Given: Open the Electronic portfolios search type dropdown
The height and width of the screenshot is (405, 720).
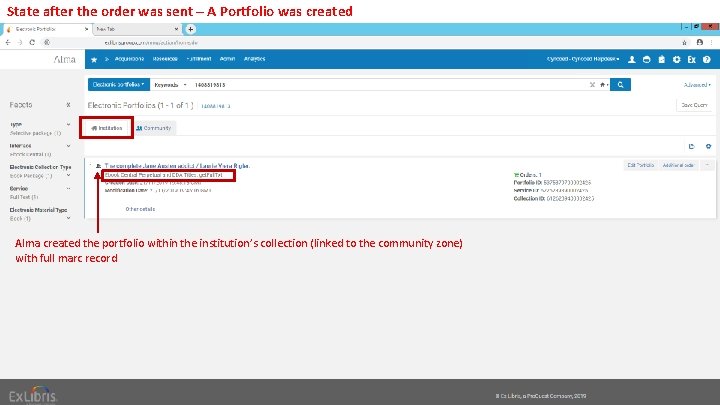Looking at the screenshot, I should (x=118, y=84).
